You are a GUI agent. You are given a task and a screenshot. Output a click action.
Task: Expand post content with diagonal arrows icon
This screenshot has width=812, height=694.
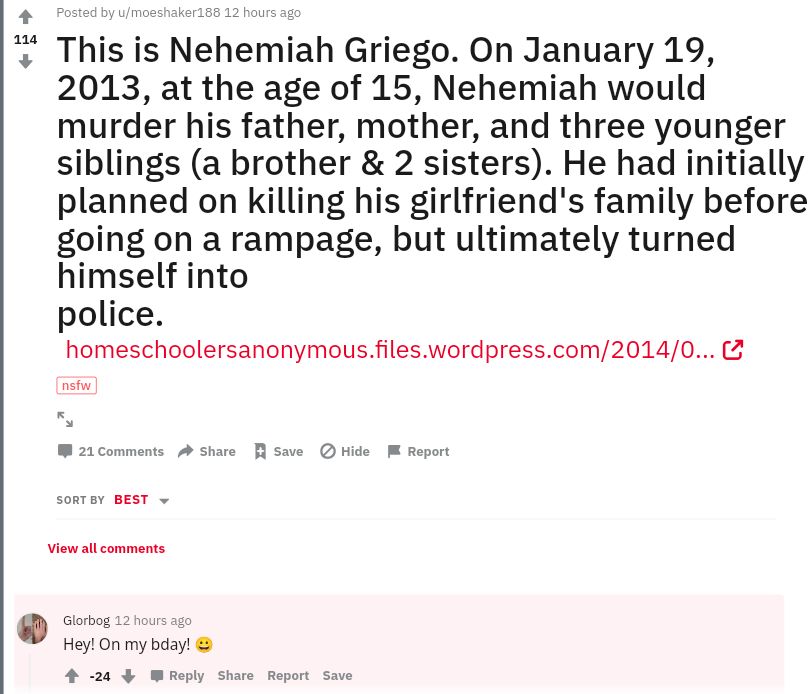(x=65, y=419)
